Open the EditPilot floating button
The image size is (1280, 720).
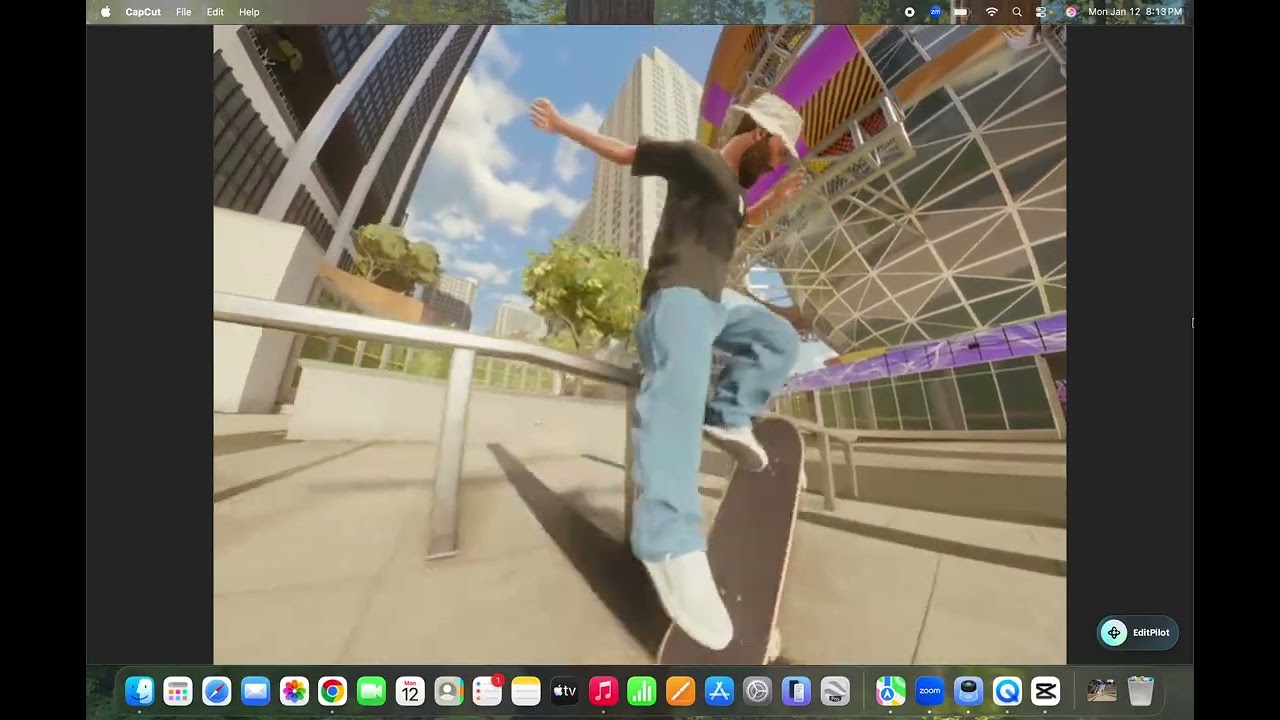click(1138, 632)
